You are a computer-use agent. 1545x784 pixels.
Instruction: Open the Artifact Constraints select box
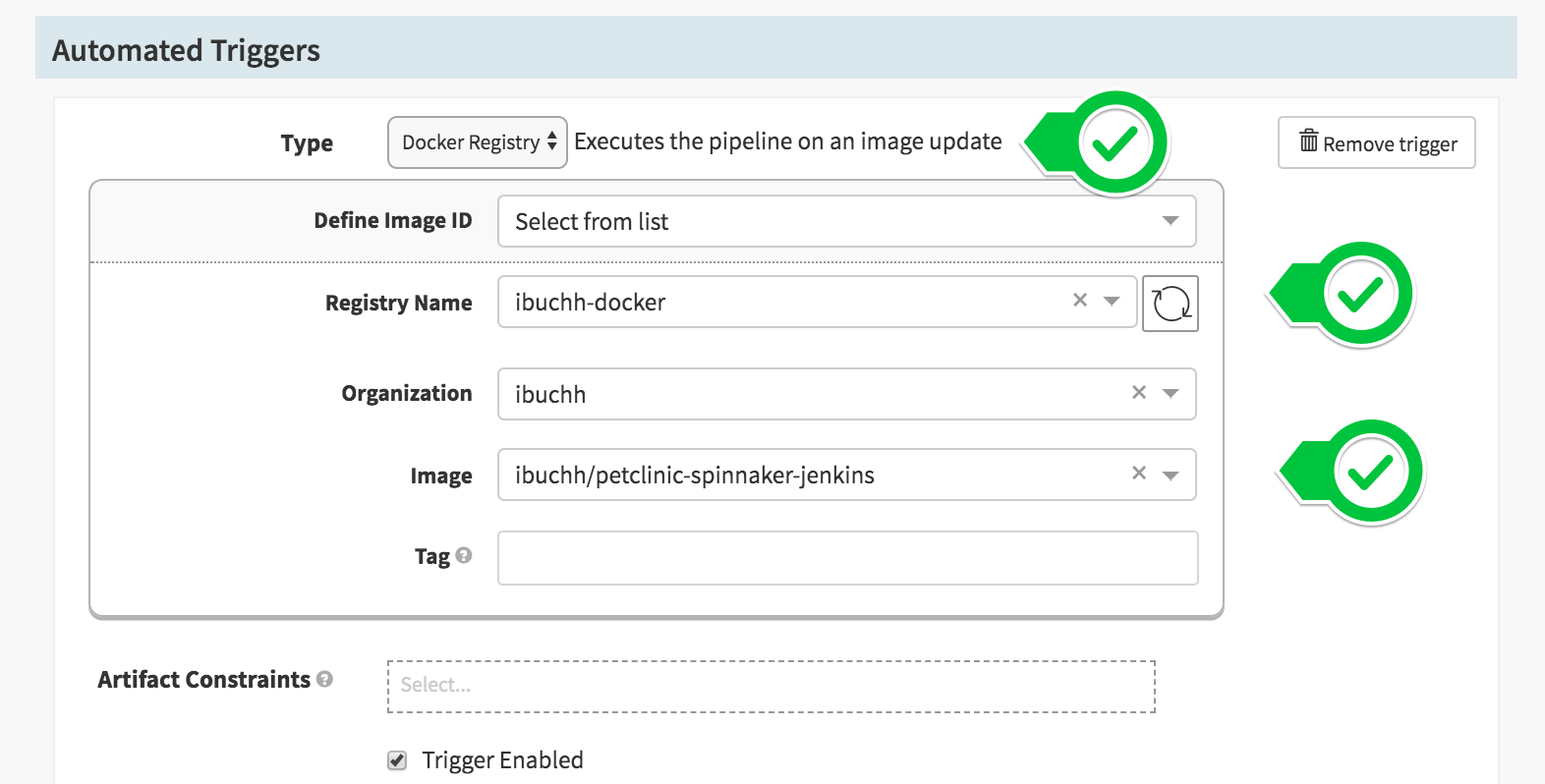[x=771, y=686]
